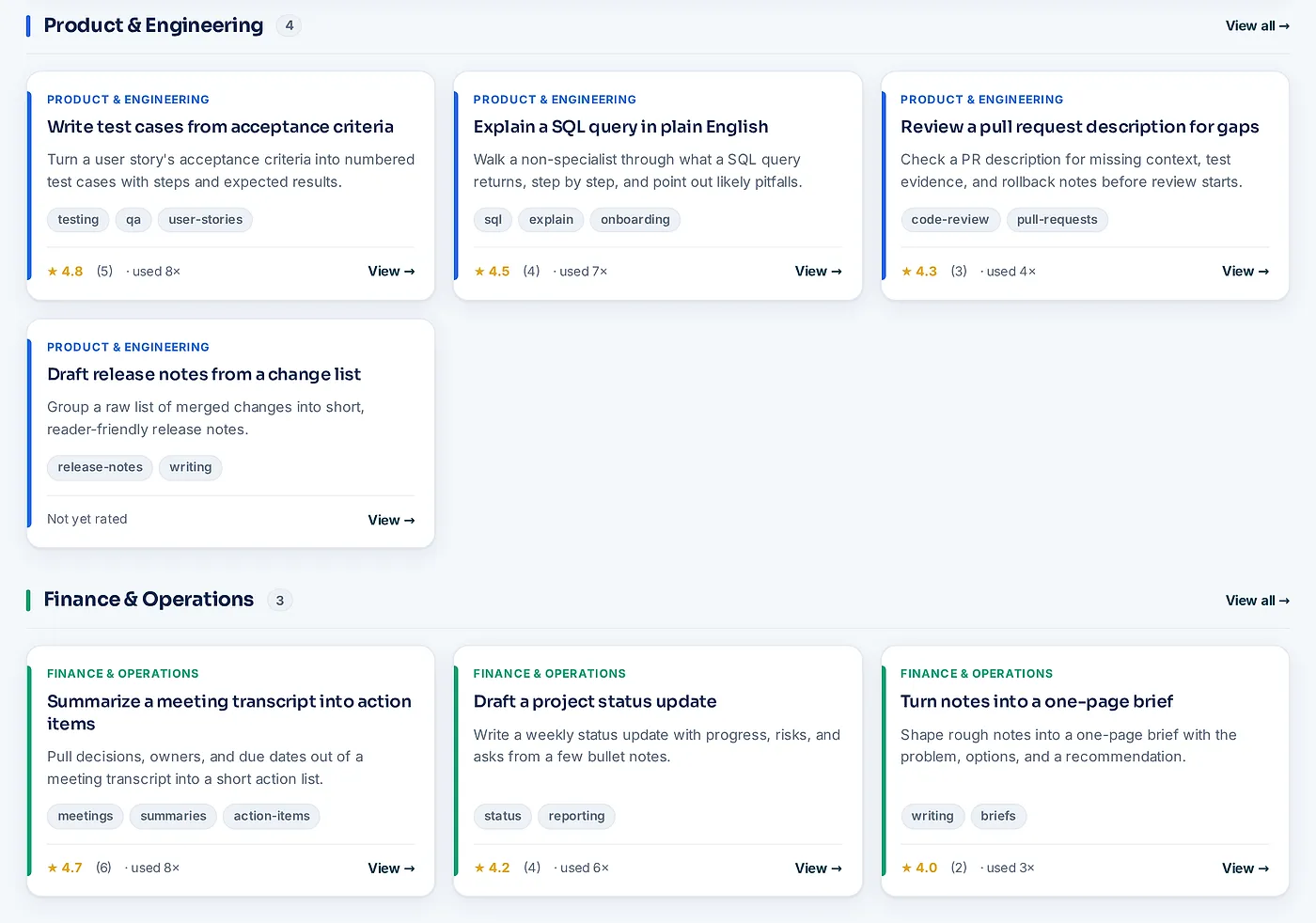Image resolution: width=1316 pixels, height=923 pixels.
Task: Select the 'briefs' tag
Action: tap(998, 817)
